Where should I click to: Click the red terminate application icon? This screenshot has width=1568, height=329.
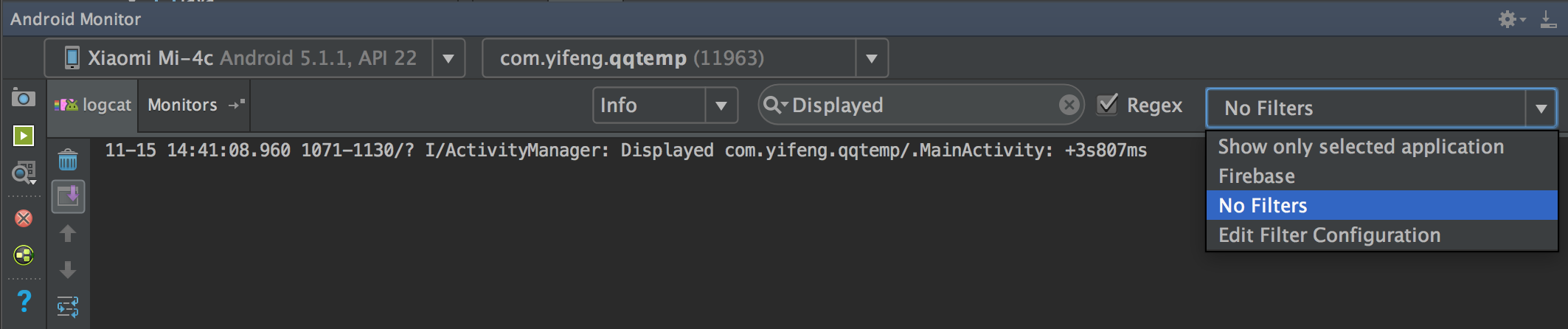click(24, 218)
